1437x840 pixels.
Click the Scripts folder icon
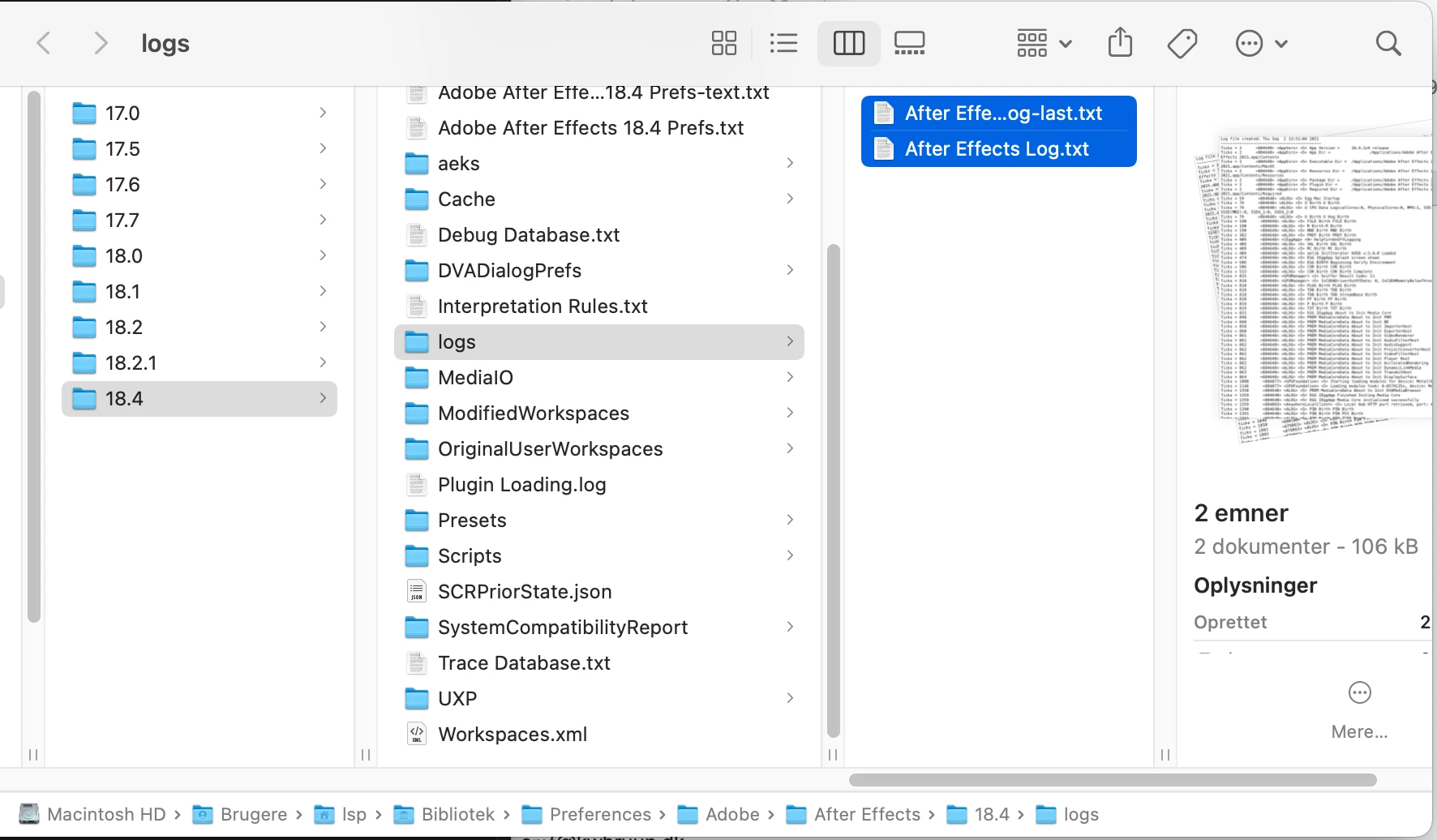(x=417, y=556)
